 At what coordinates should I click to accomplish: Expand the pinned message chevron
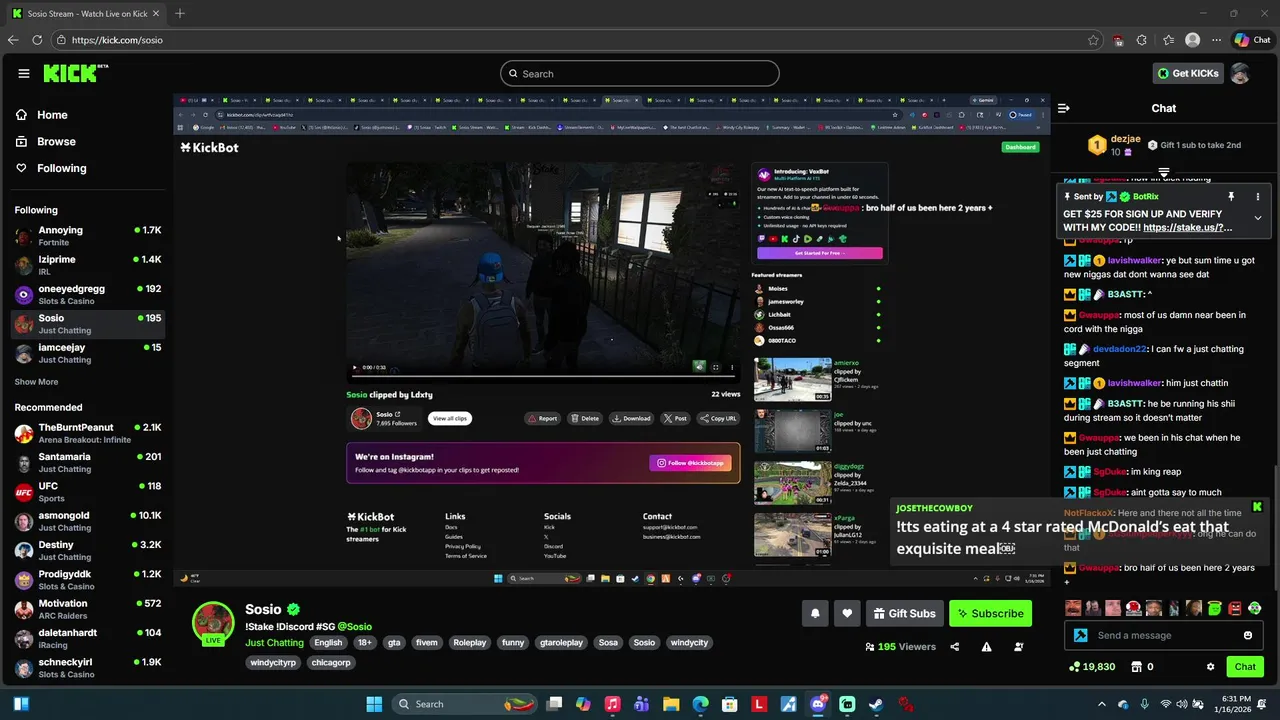click(1258, 218)
